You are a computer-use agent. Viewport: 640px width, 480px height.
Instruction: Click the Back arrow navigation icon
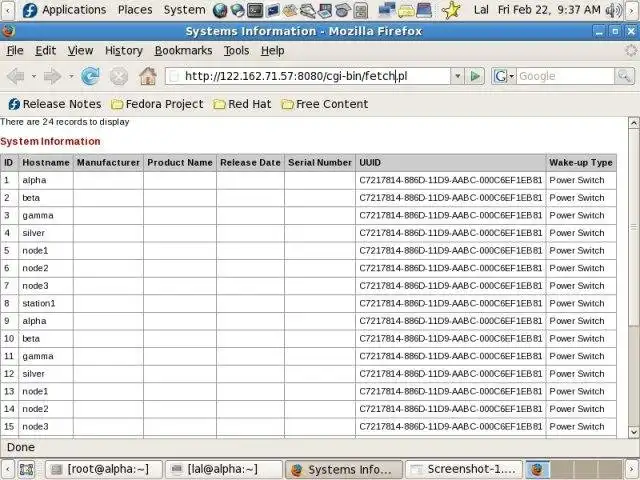click(16, 76)
